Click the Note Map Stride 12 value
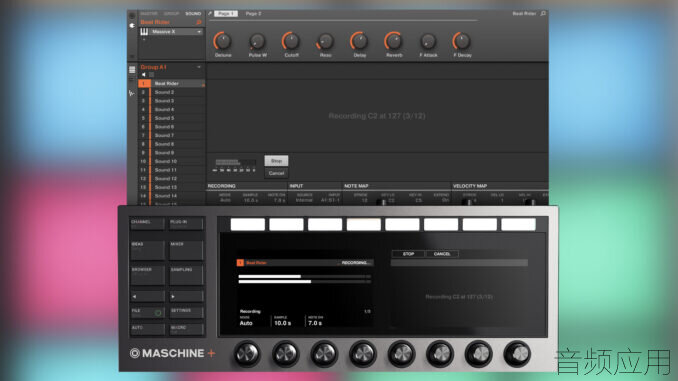Screen dimensions: 678x381 click(364, 200)
